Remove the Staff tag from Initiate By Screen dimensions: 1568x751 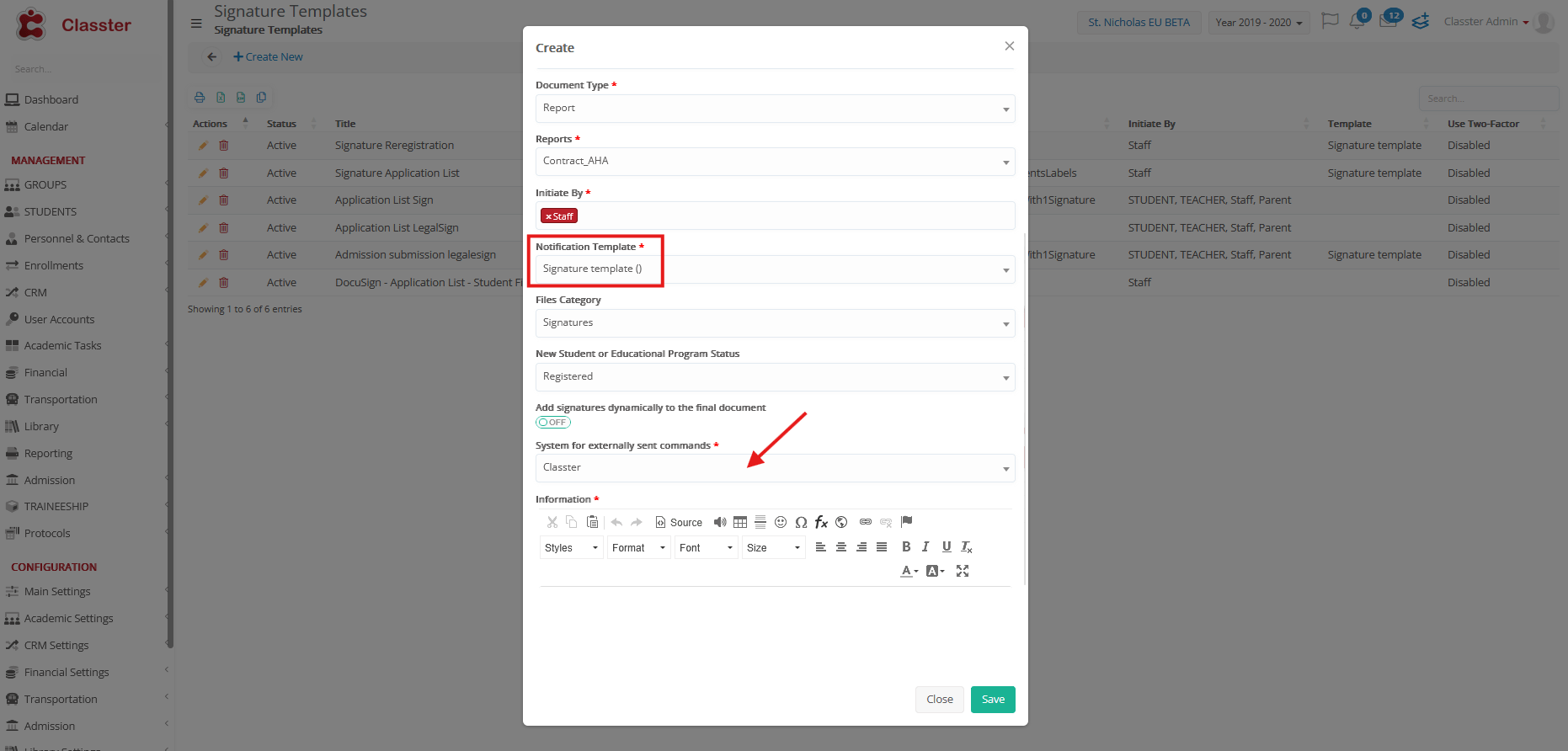coord(548,217)
